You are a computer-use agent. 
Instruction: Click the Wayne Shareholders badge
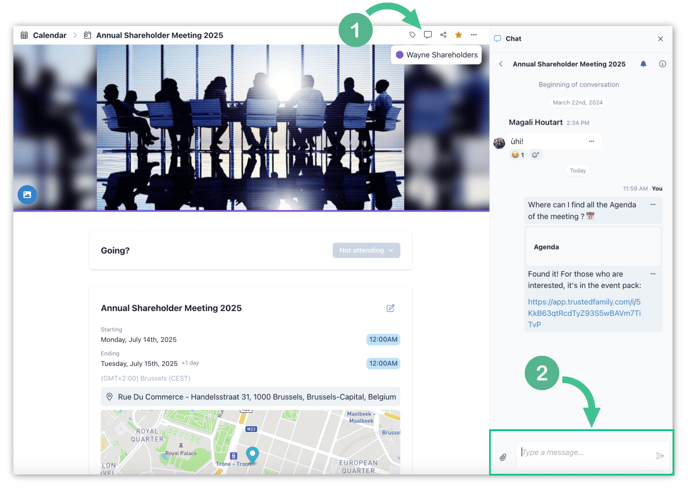click(436, 55)
